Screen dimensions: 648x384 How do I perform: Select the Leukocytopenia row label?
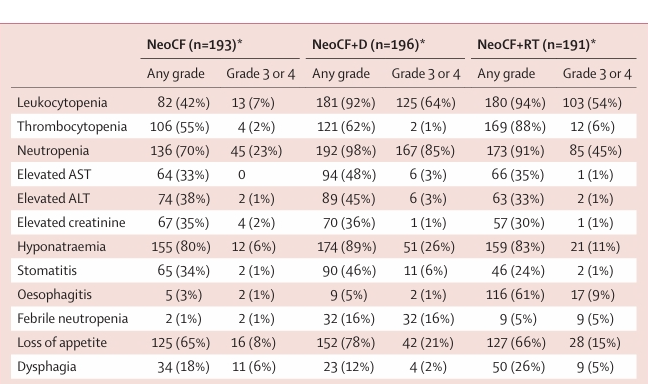(x=62, y=103)
